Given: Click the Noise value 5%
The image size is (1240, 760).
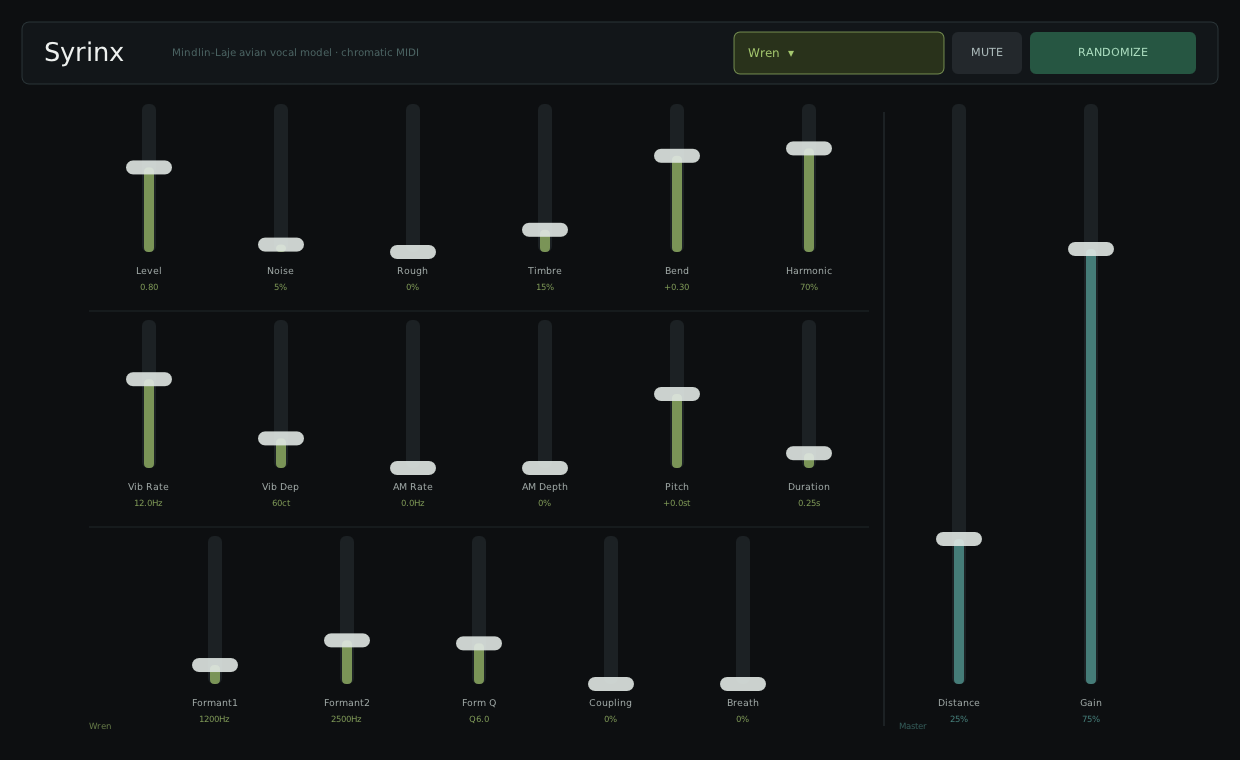Looking at the screenshot, I should 281,287.
